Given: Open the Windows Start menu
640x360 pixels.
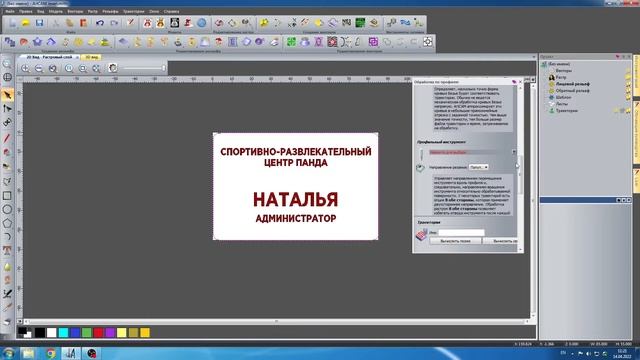Looking at the screenshot, I should pyautogui.click(x=9, y=353).
